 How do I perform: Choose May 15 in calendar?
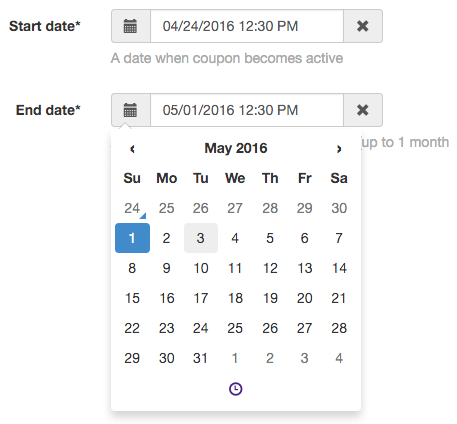click(132, 298)
